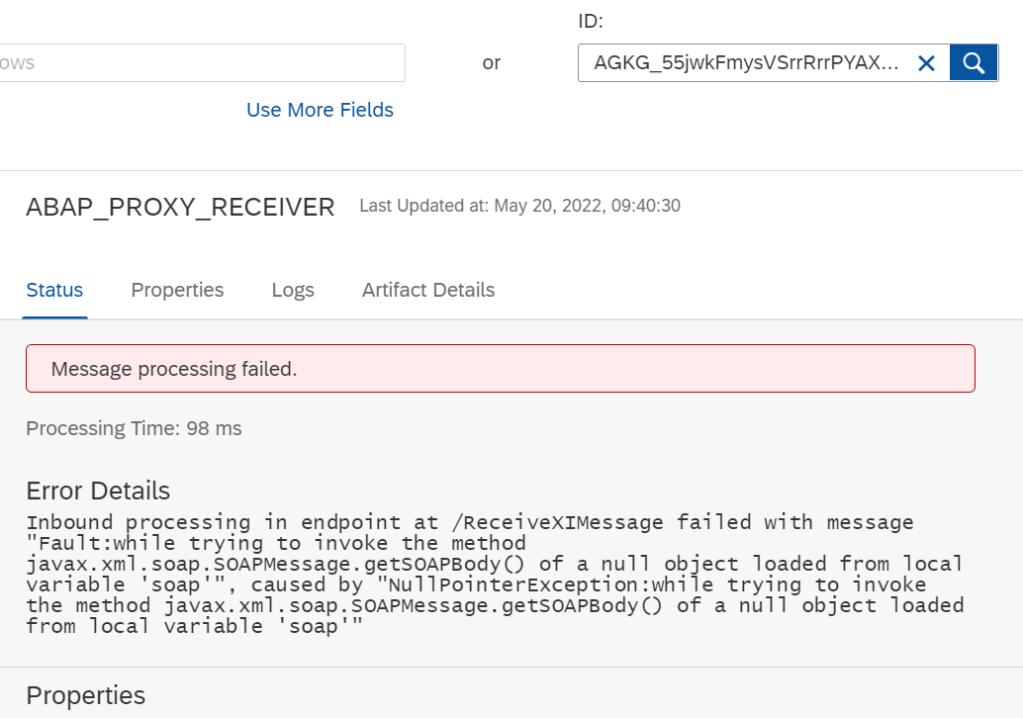Switch to the Properties tab
The width and height of the screenshot is (1023, 718).
coord(177,290)
